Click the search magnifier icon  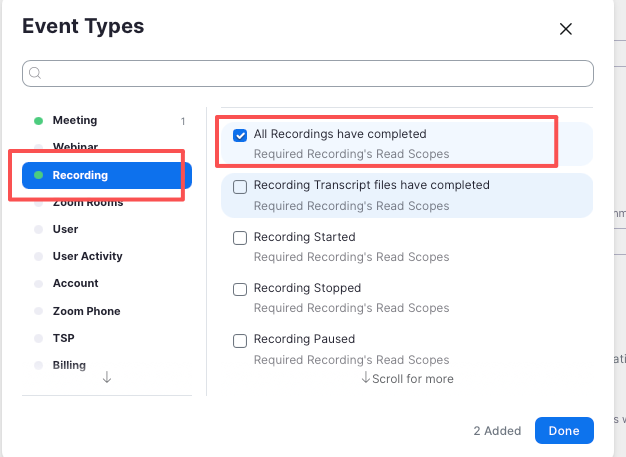[35, 73]
